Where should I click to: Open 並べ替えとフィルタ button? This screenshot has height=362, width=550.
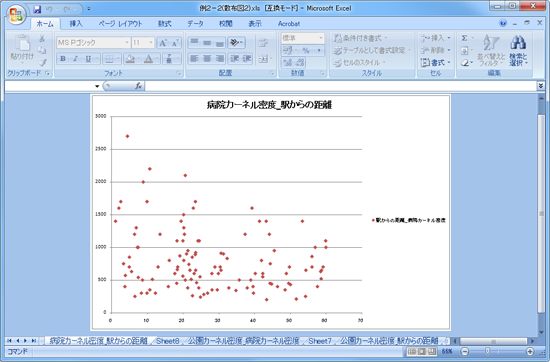491,51
